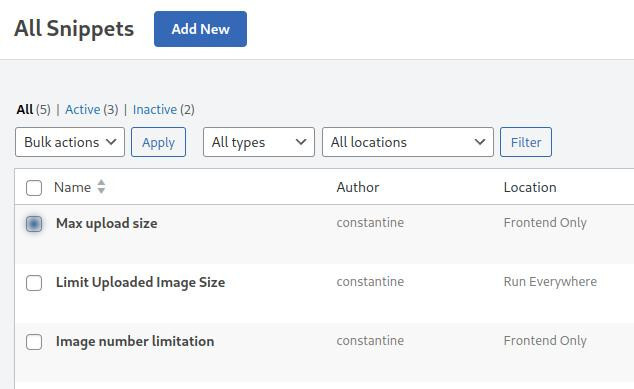634x389 pixels.
Task: Click the Apply button
Action: pos(158,142)
